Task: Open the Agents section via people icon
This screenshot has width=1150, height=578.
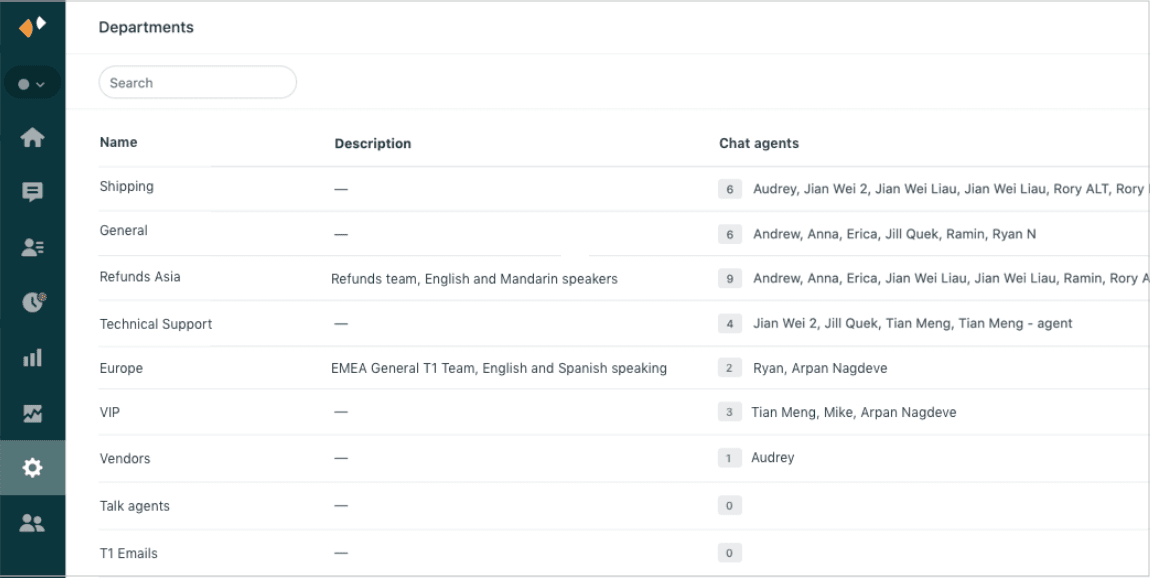Action: [x=31, y=521]
